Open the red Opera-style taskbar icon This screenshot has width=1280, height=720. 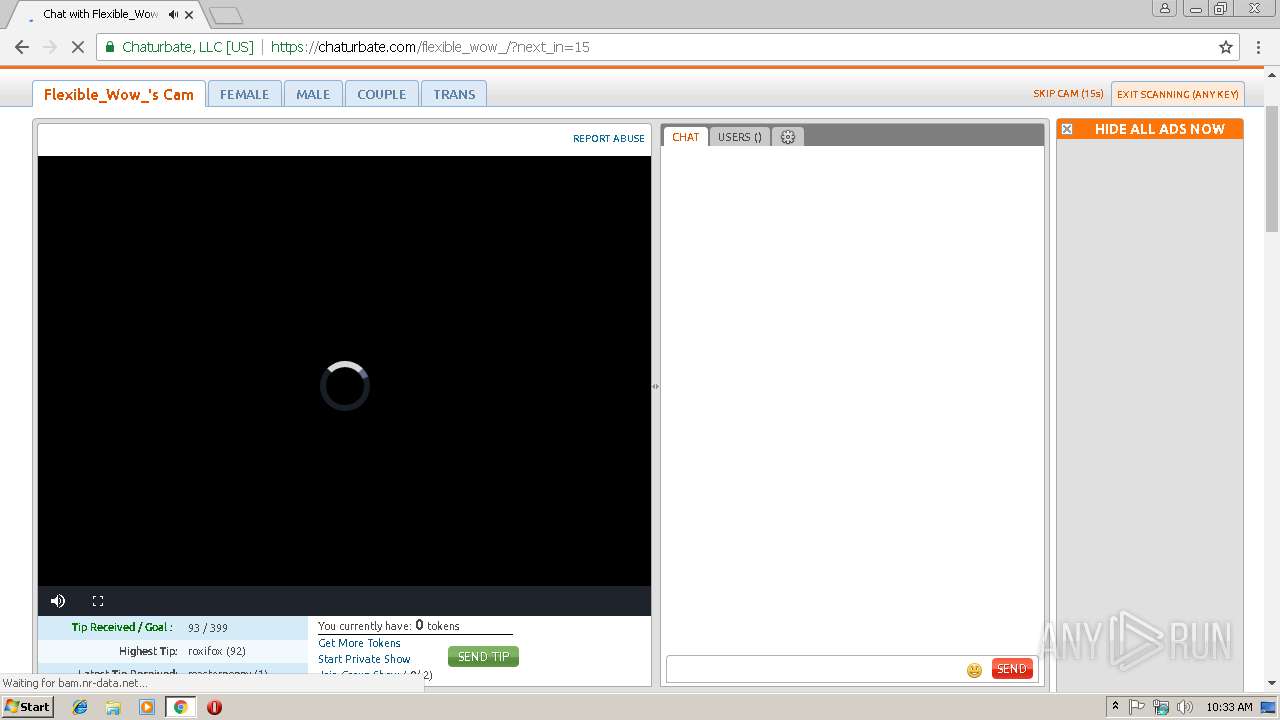pyautogui.click(x=214, y=707)
